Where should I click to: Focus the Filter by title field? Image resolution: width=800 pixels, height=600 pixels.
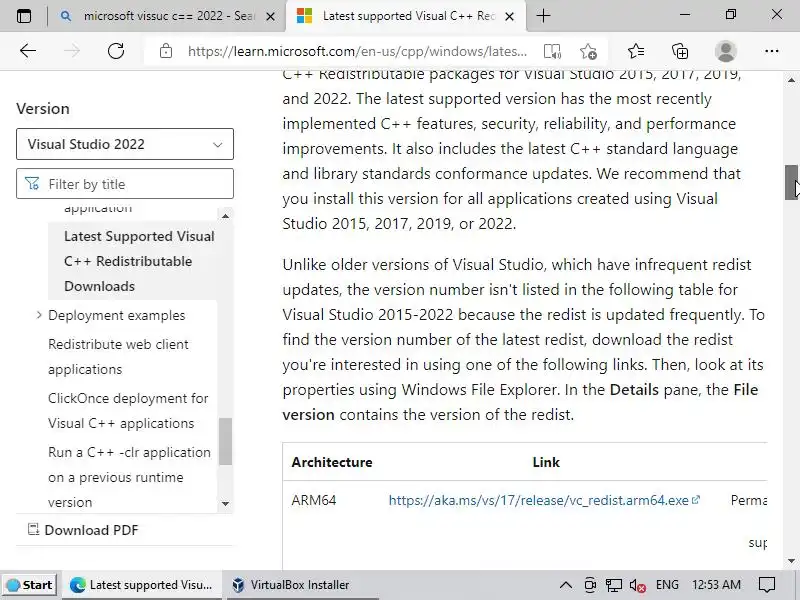pyautogui.click(x=125, y=184)
